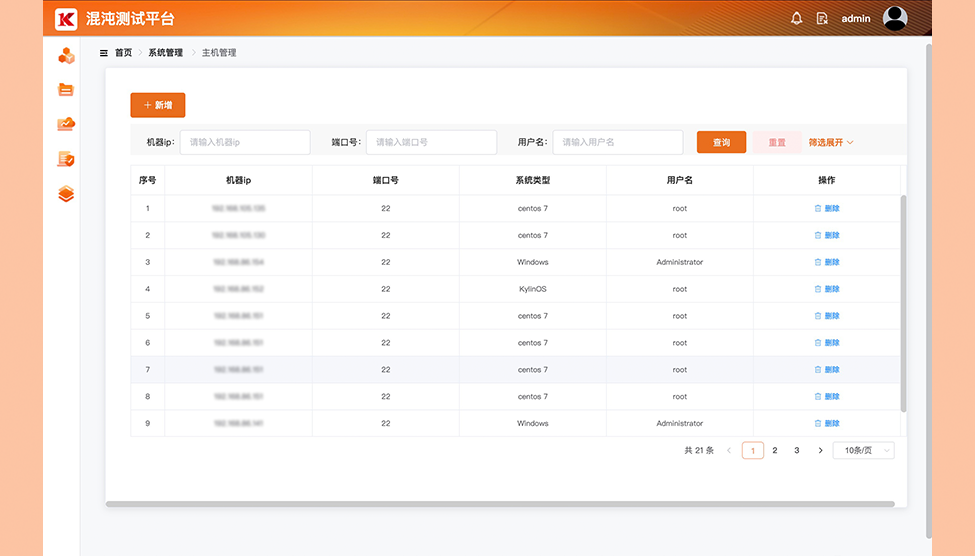This screenshot has height=556, width=975.
Task: Focus the 机器ip input field
Action: tap(245, 142)
